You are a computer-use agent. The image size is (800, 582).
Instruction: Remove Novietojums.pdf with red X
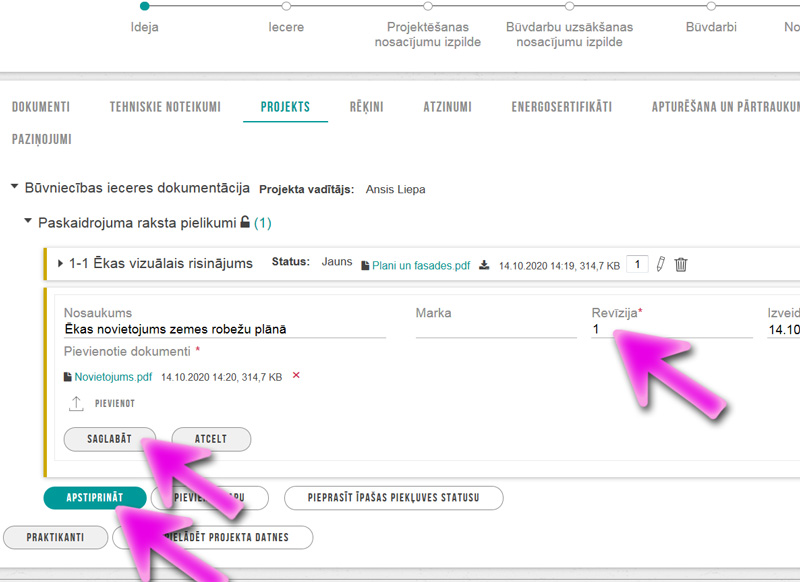click(296, 376)
